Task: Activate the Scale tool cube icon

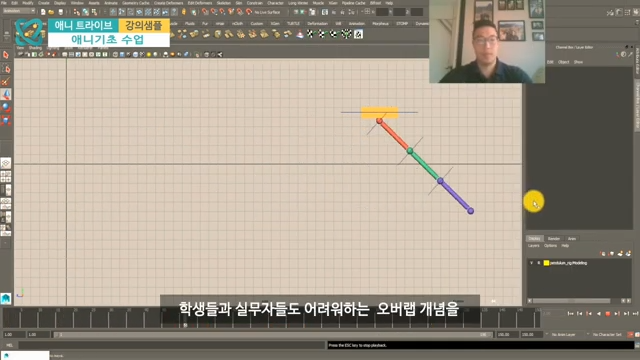Action: (6, 121)
